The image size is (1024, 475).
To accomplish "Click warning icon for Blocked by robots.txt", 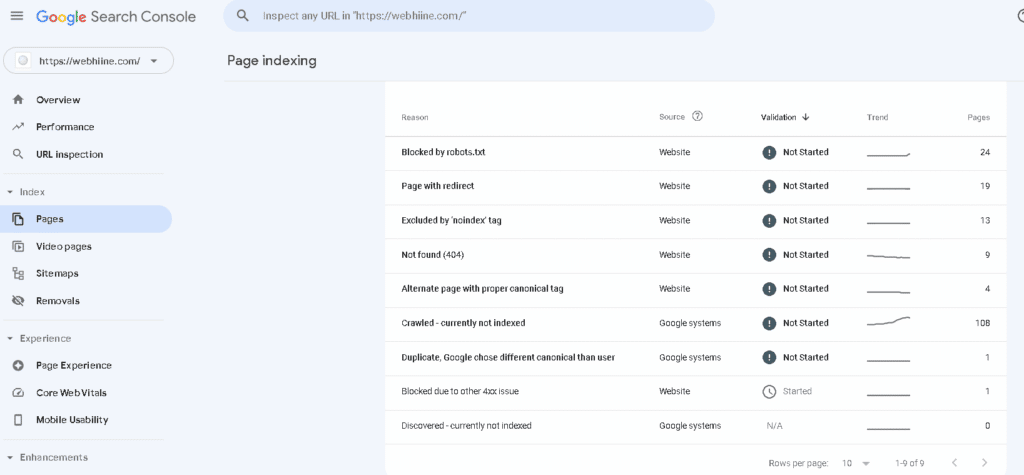I will 769,152.
